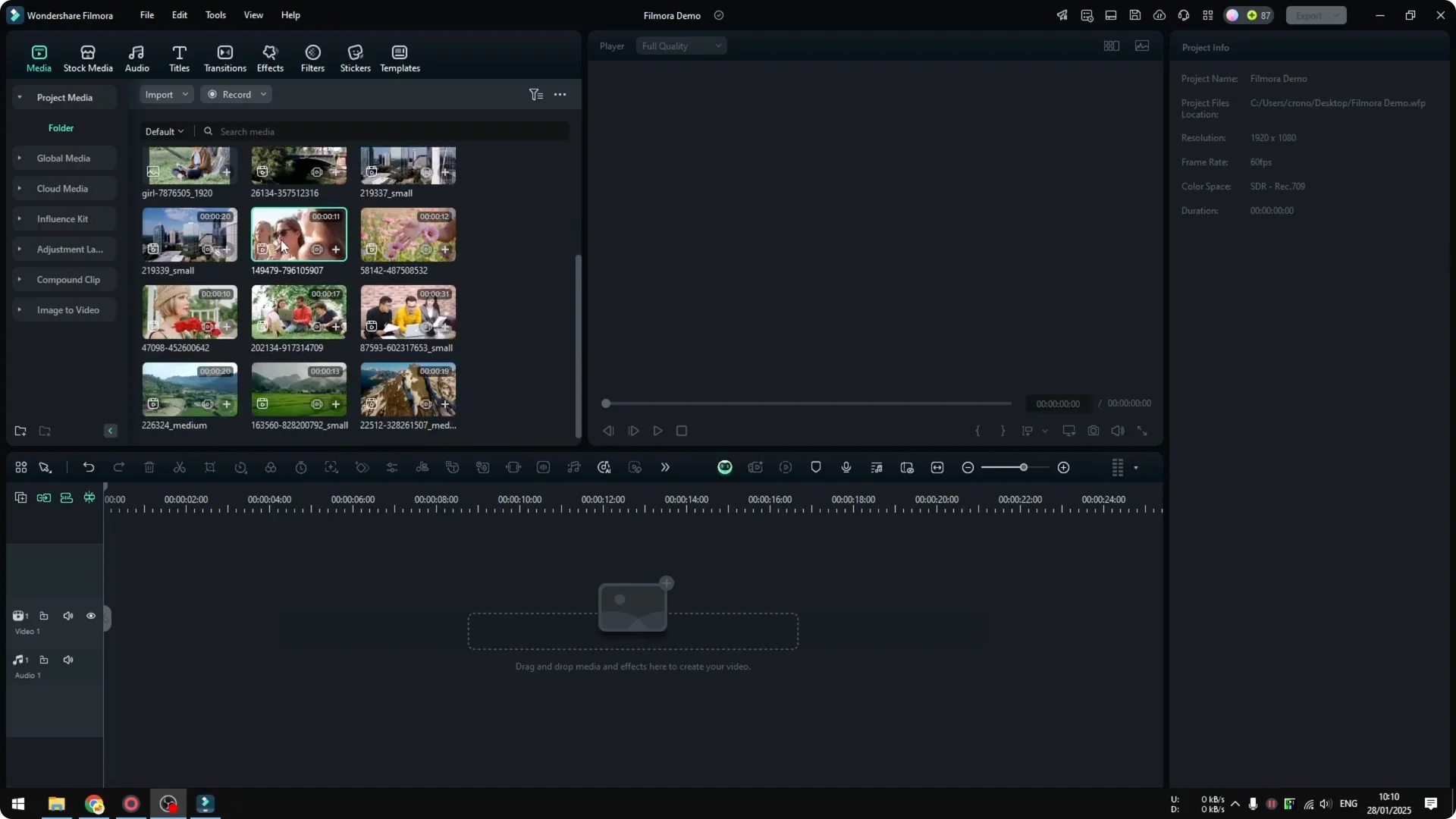1456x819 pixels.
Task: Expand the Record options dropdown
Action: point(263,94)
